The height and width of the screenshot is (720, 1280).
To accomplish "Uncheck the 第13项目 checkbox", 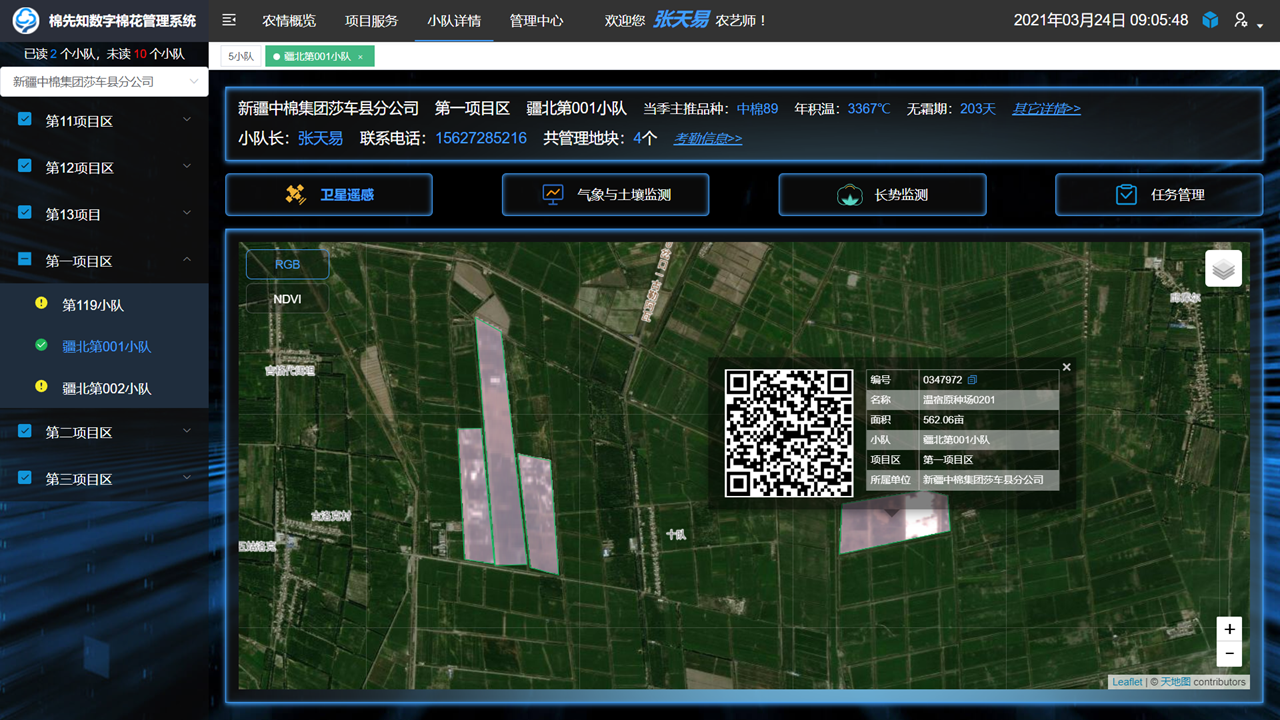I will tap(26, 213).
